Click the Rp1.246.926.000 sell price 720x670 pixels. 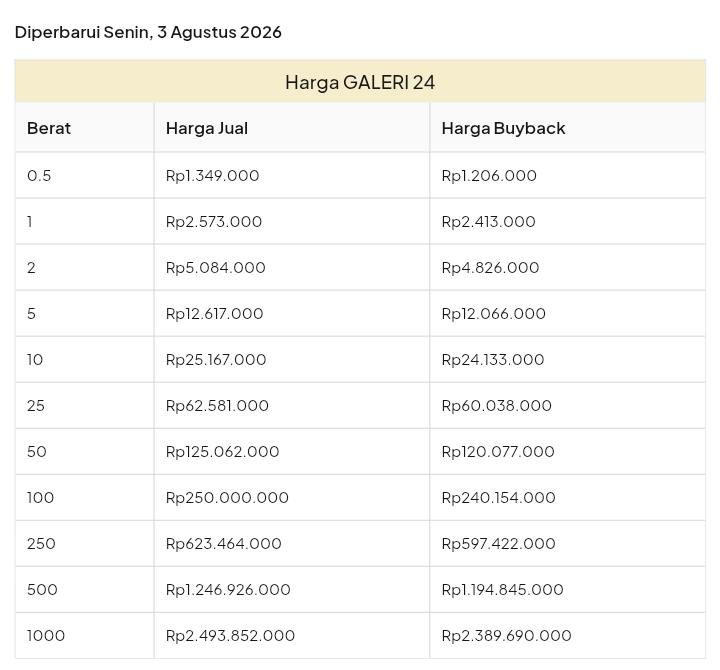(228, 589)
